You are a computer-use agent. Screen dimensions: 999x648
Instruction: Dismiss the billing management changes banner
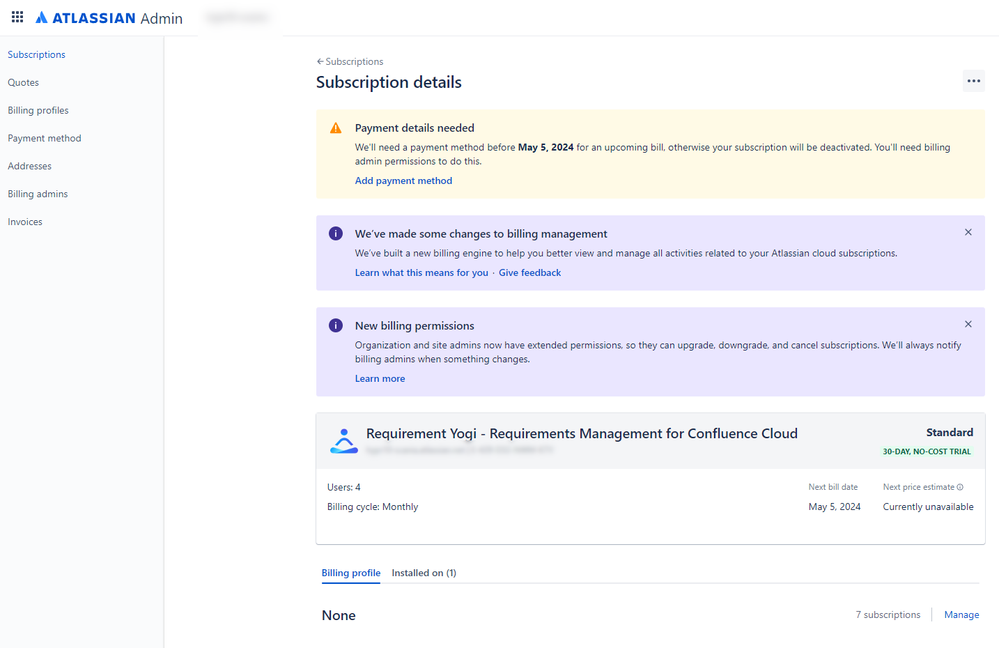968,232
